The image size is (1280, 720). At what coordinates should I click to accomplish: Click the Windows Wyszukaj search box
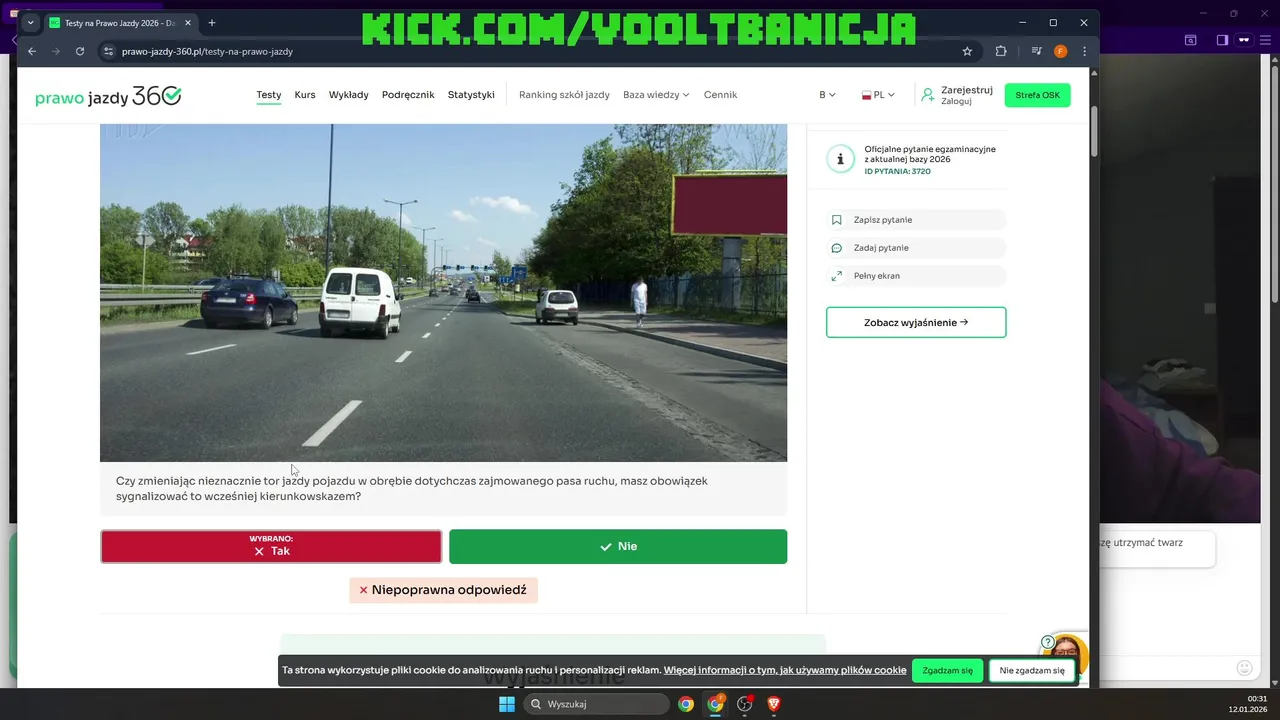pos(597,704)
